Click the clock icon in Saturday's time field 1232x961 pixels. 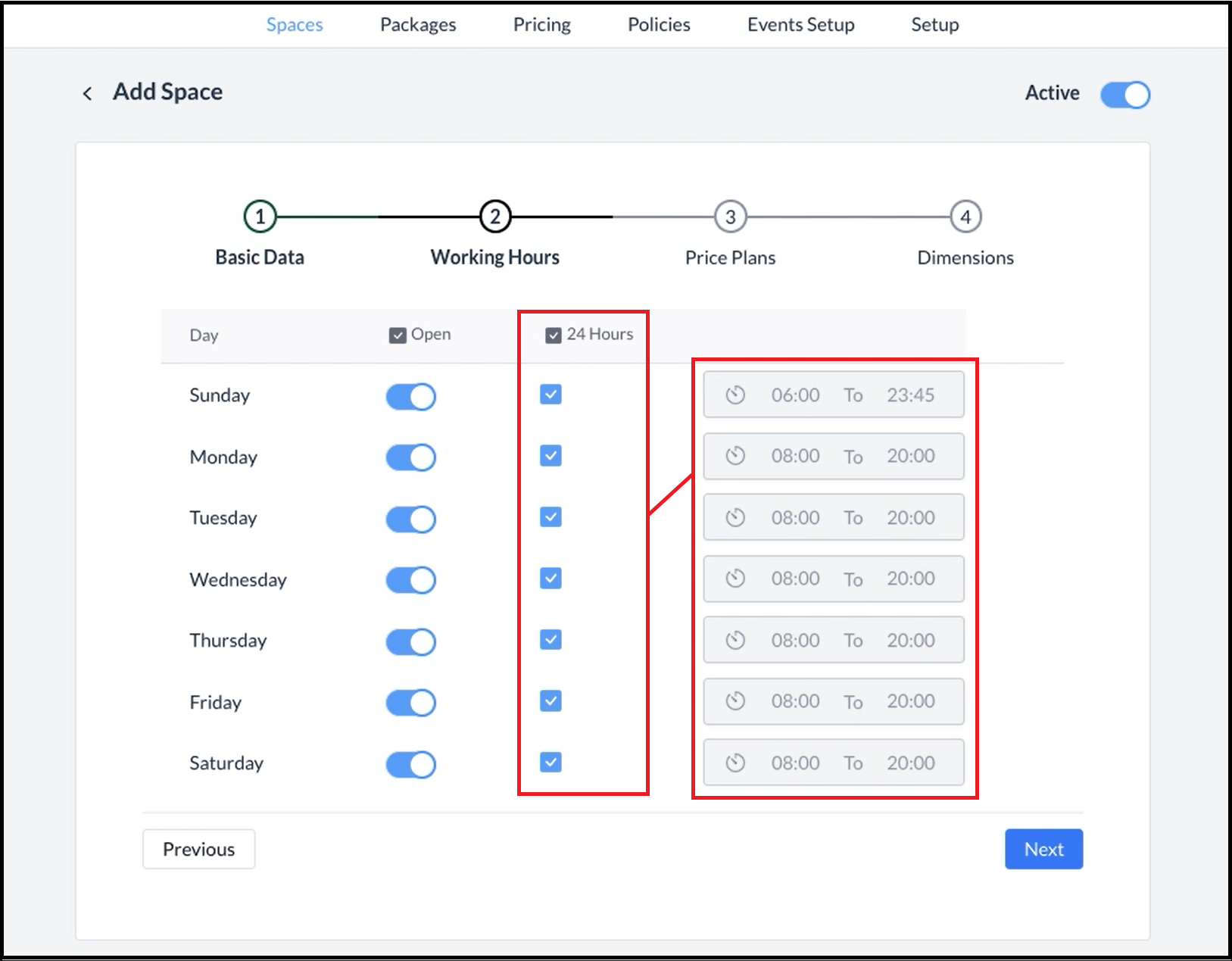pyautogui.click(x=735, y=763)
